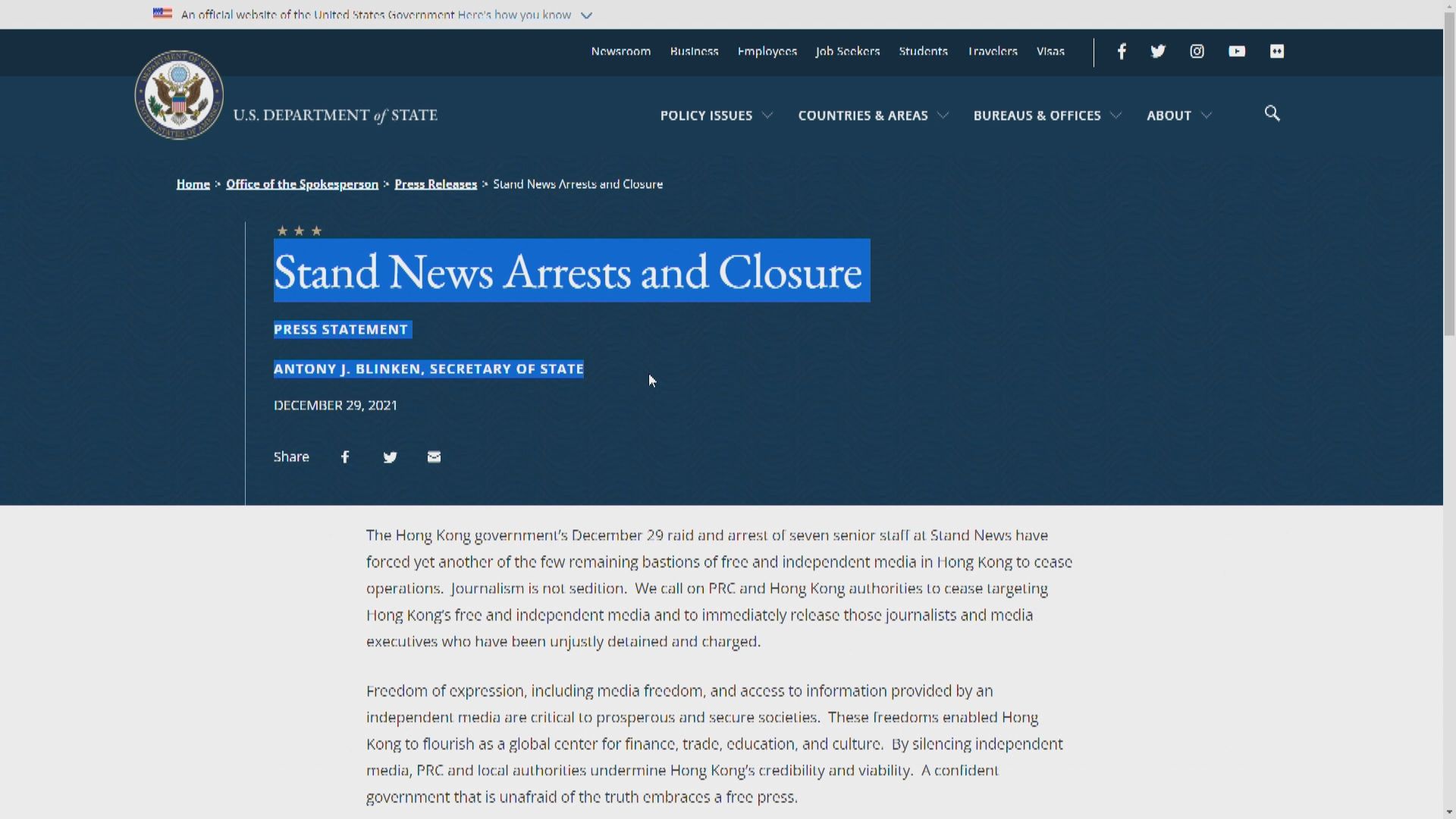Open the YouTube channel icon

click(x=1237, y=51)
